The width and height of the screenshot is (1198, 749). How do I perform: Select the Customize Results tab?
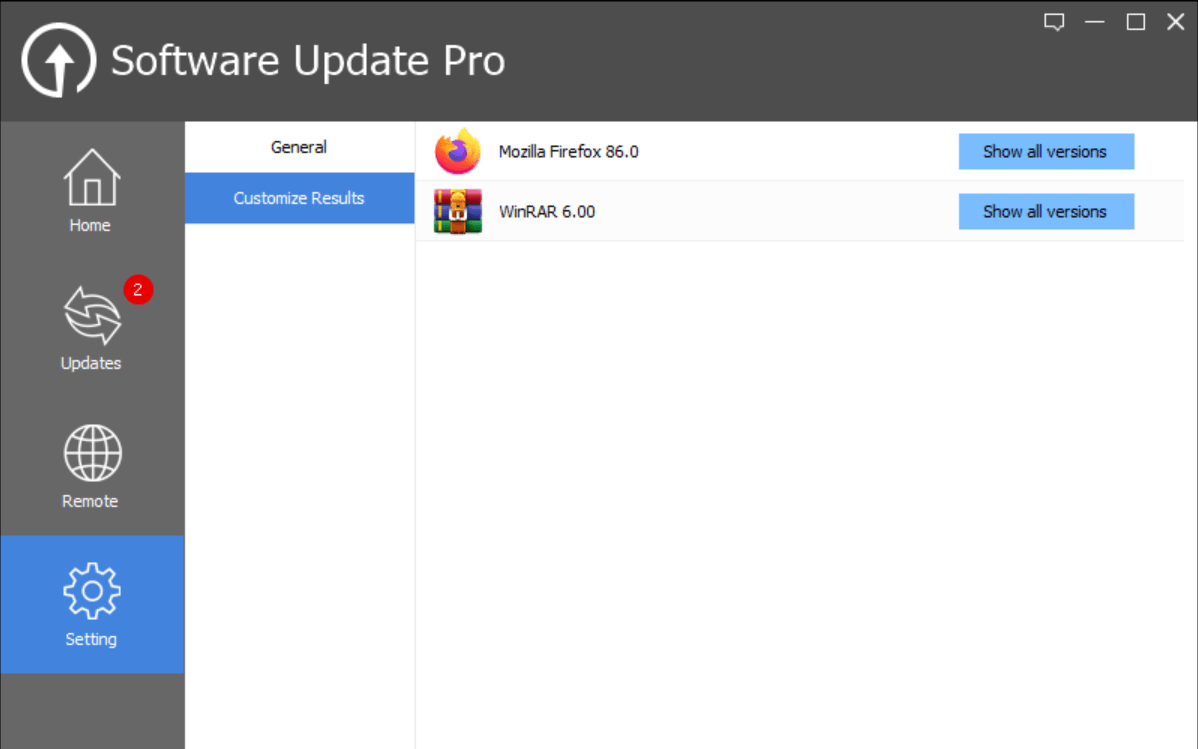coord(298,198)
